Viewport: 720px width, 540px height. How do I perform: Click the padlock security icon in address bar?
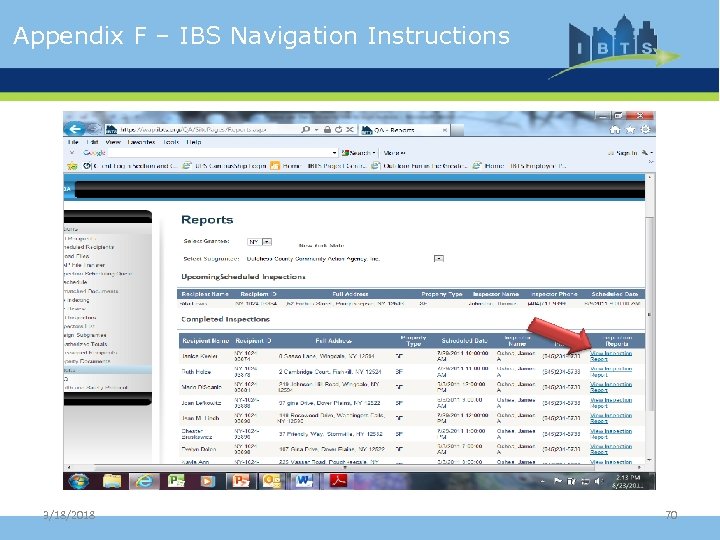327,129
